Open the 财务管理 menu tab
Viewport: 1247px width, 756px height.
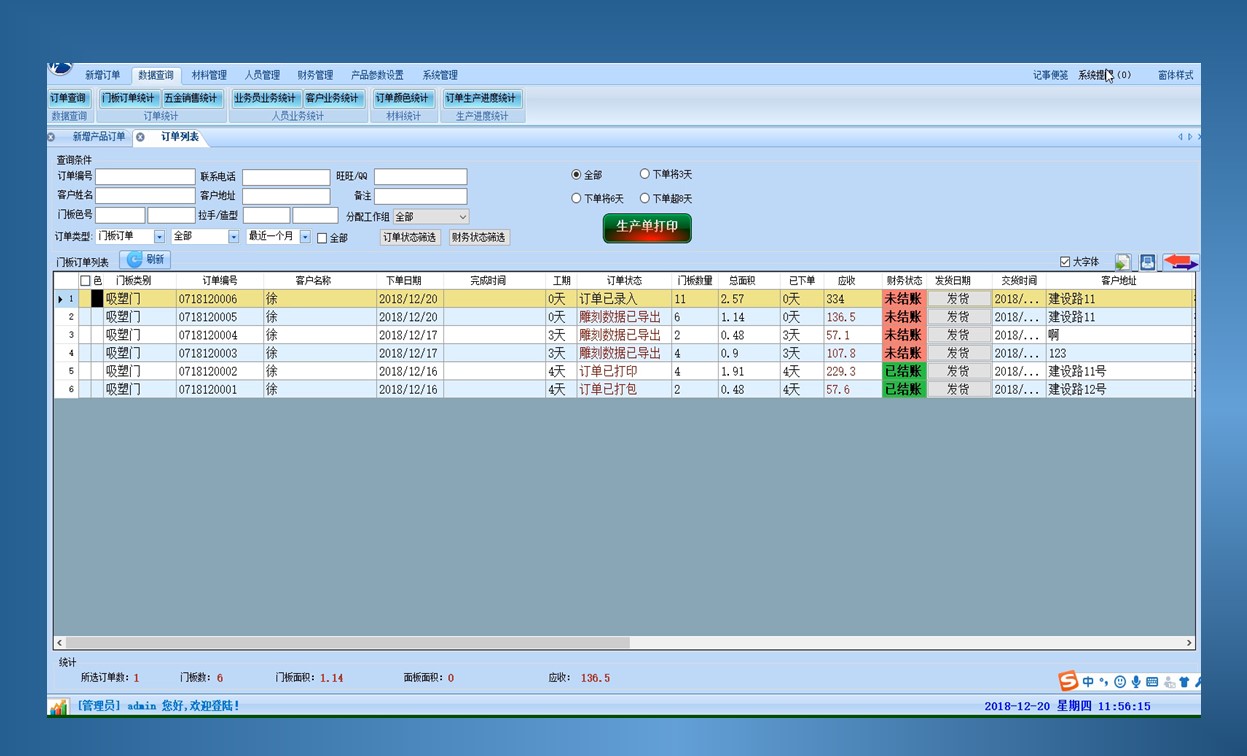click(x=315, y=75)
